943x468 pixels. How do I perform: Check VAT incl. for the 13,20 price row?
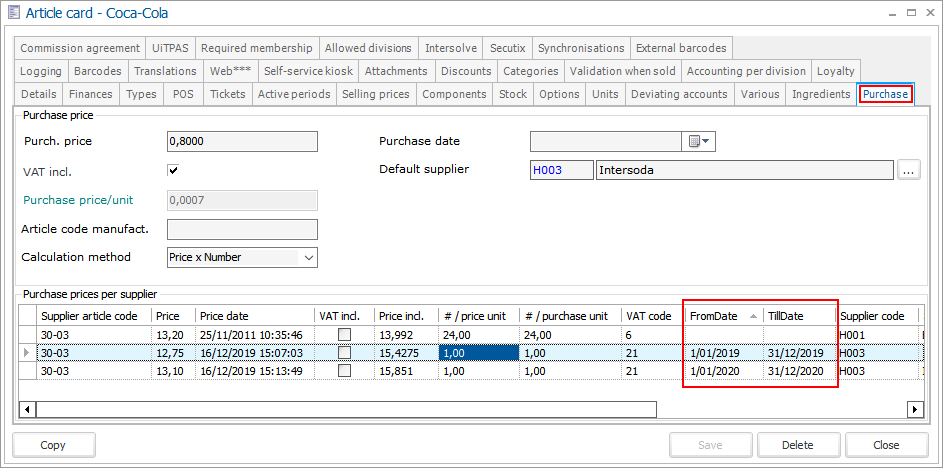pyautogui.click(x=344, y=334)
